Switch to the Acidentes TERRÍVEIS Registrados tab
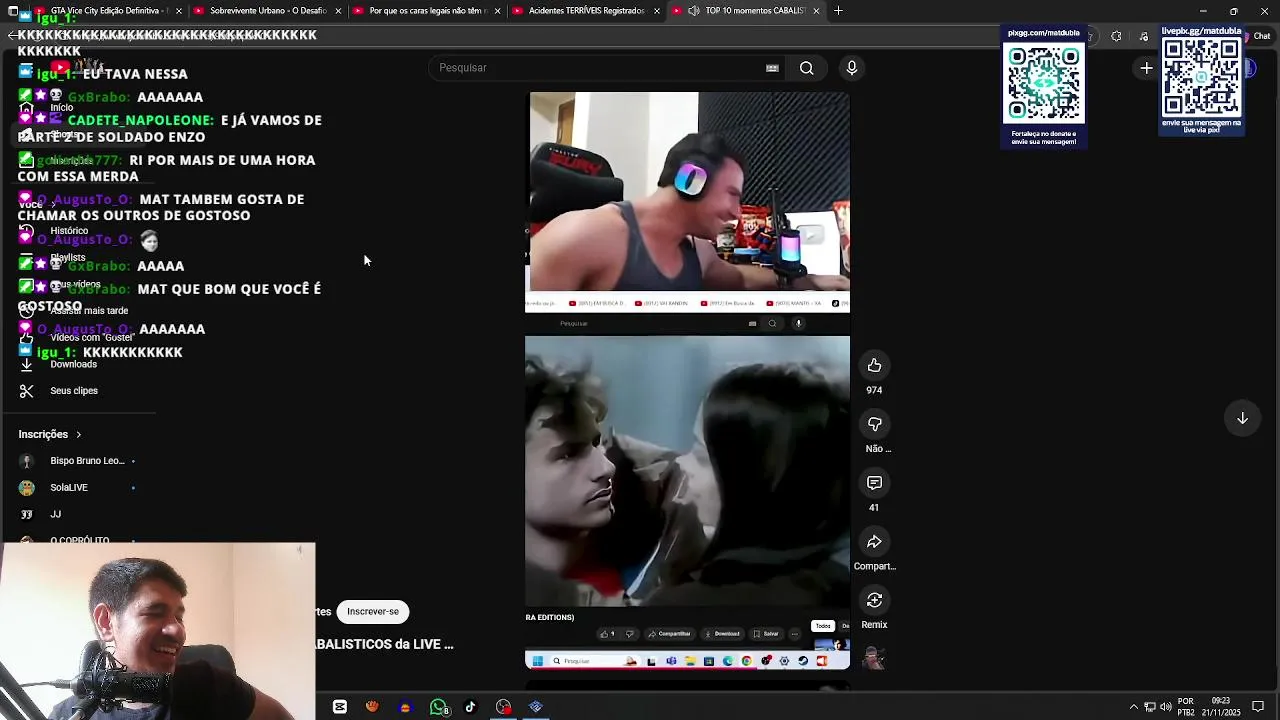The height and width of the screenshot is (720, 1280). tap(585, 11)
